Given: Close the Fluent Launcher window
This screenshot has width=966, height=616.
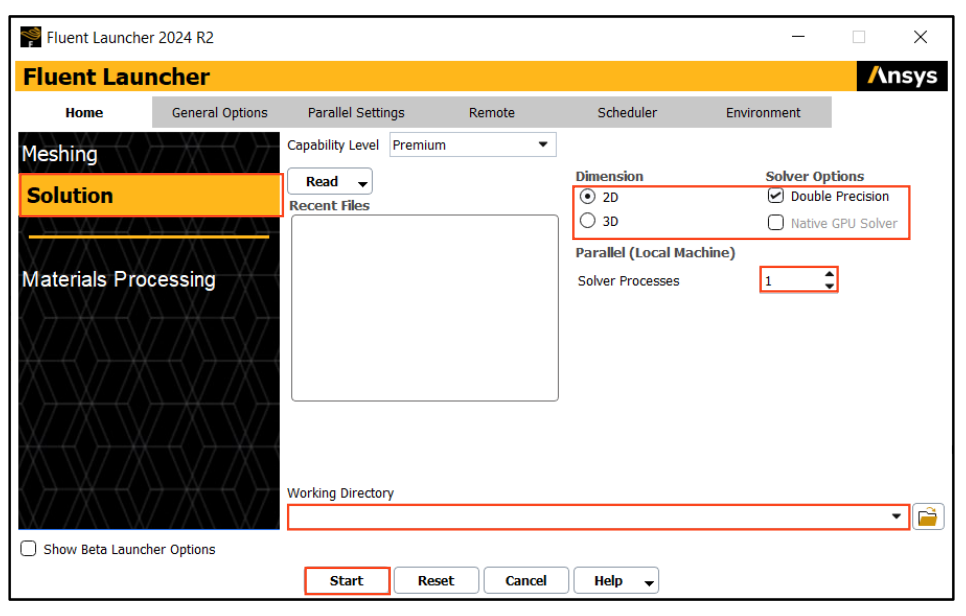Looking at the screenshot, I should click(920, 37).
